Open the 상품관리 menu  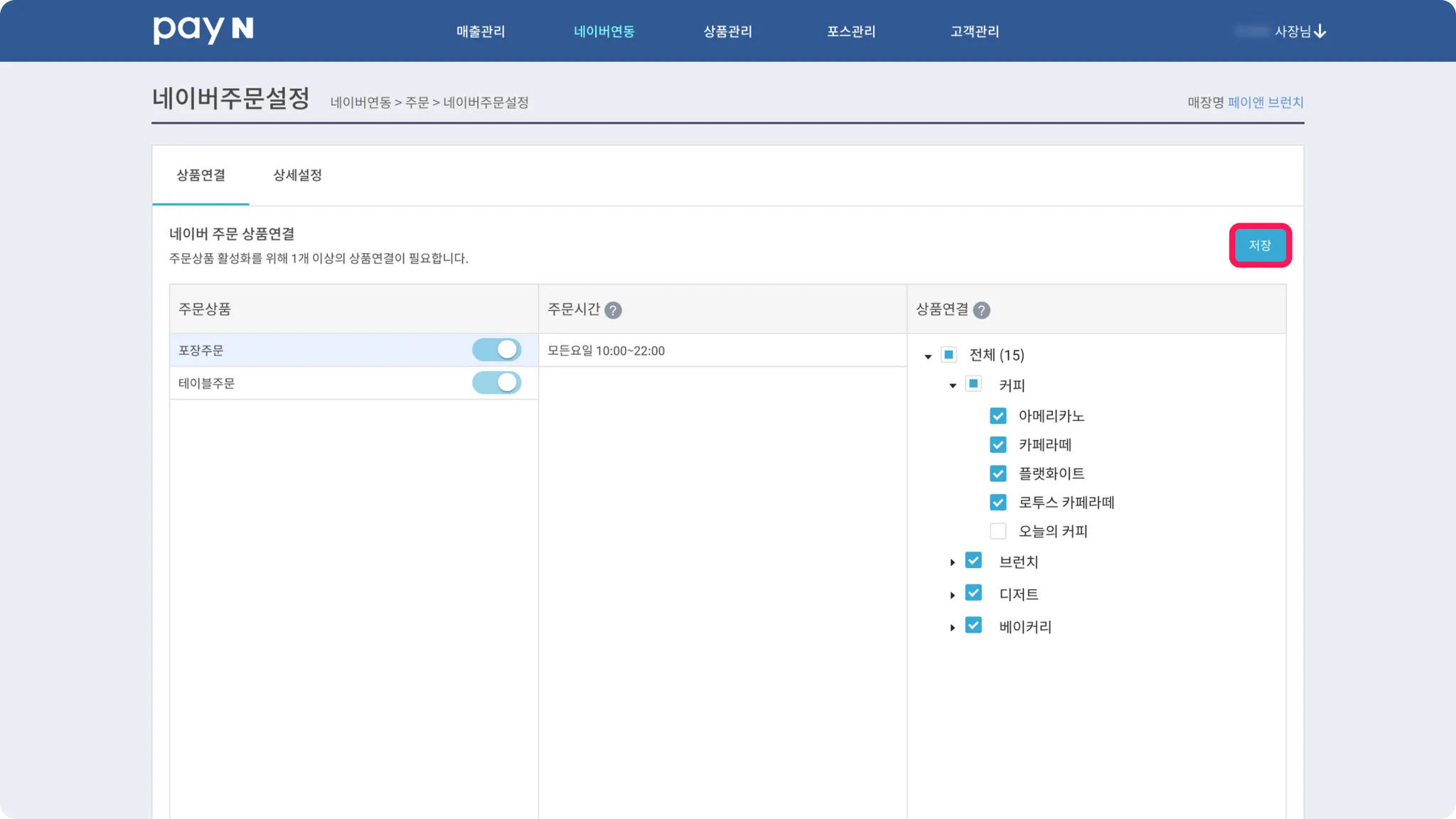point(727,31)
